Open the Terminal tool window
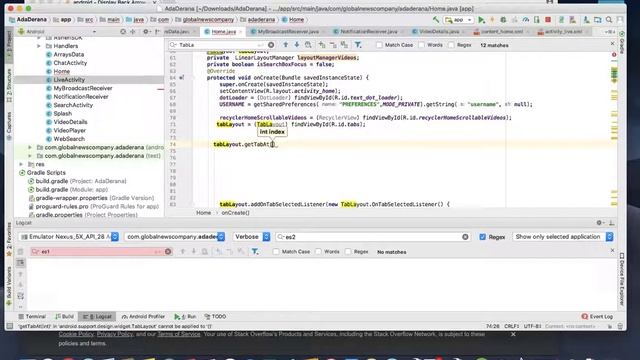The image size is (640, 360). tap(32, 316)
